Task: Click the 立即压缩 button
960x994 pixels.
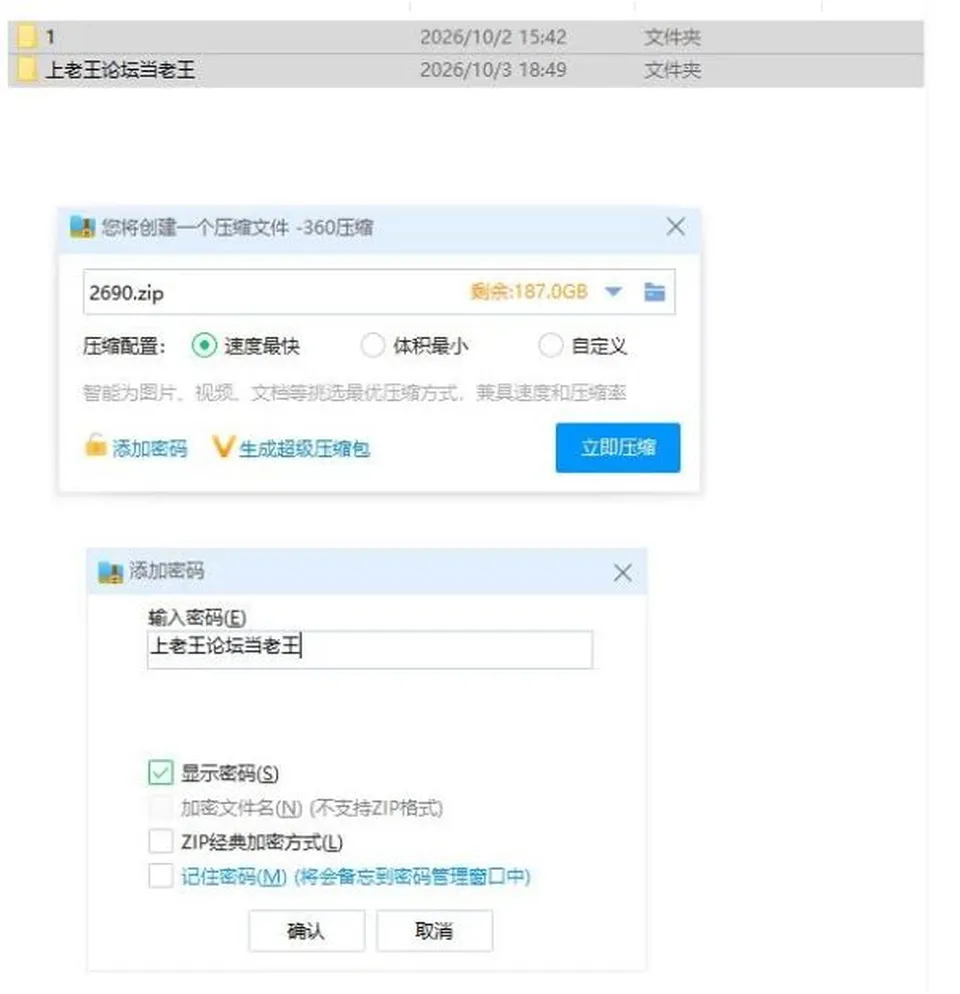Action: tap(618, 448)
